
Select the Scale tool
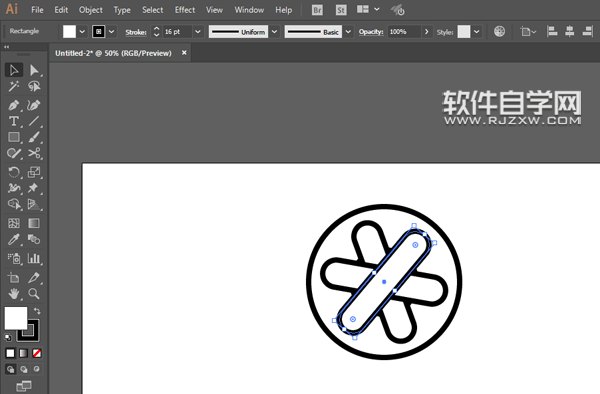[34, 172]
